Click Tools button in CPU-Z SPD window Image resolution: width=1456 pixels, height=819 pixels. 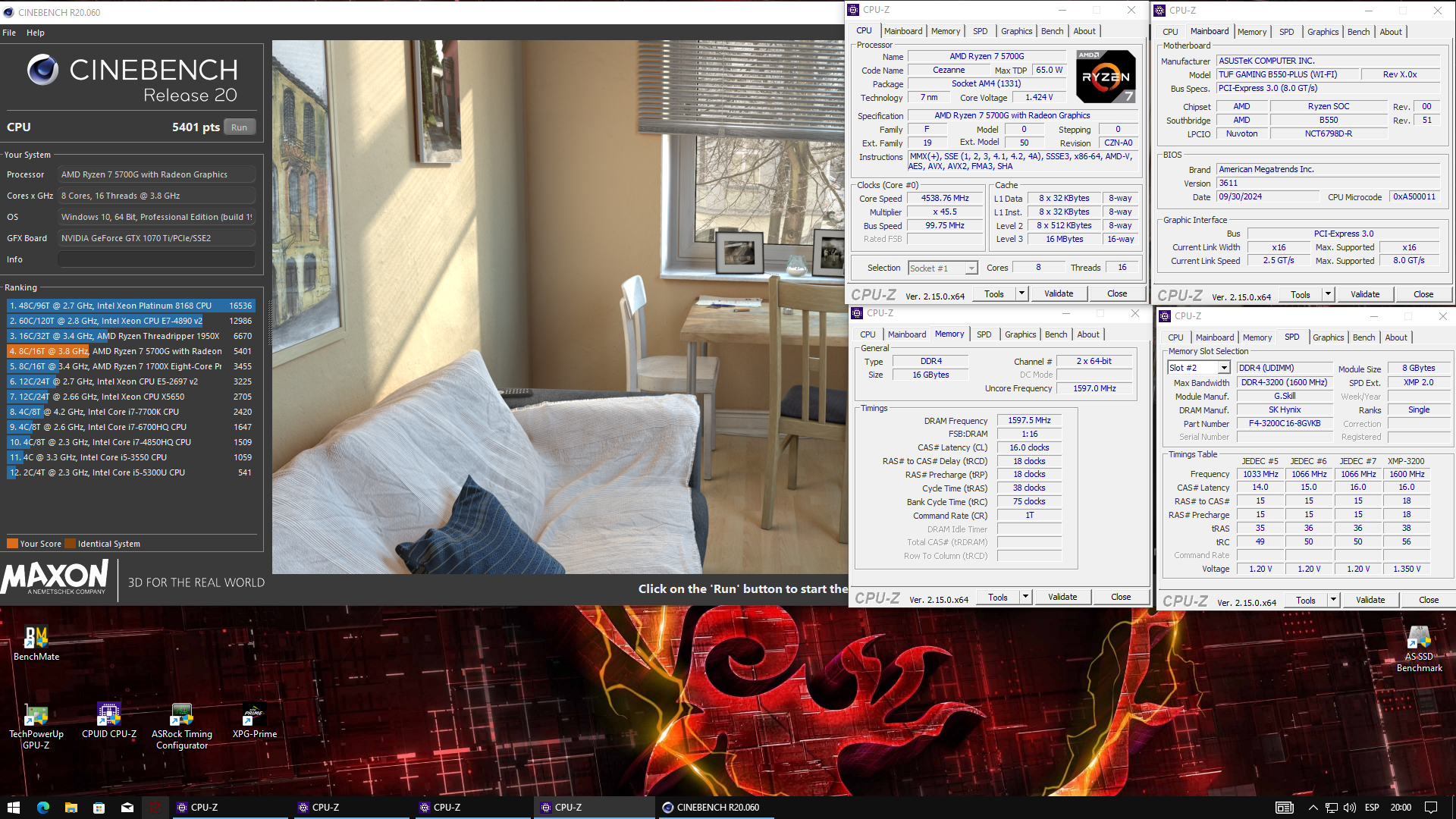tap(1306, 600)
